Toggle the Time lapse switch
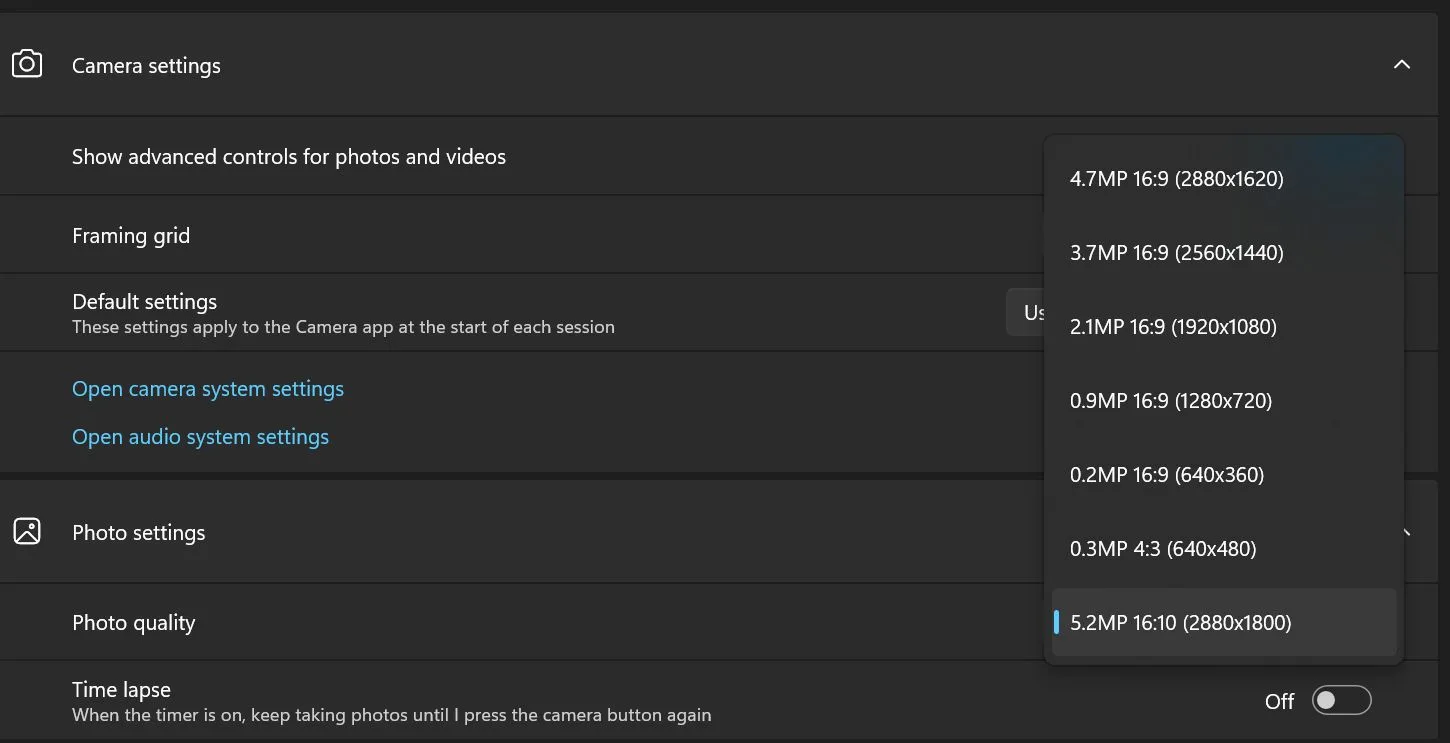Viewport: 1450px width, 743px height. 1341,701
